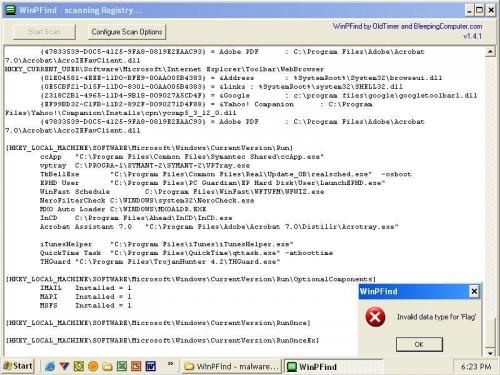The height and width of the screenshot is (375, 500).
Task: Click the 6:23 PM system clock
Action: click(x=476, y=367)
